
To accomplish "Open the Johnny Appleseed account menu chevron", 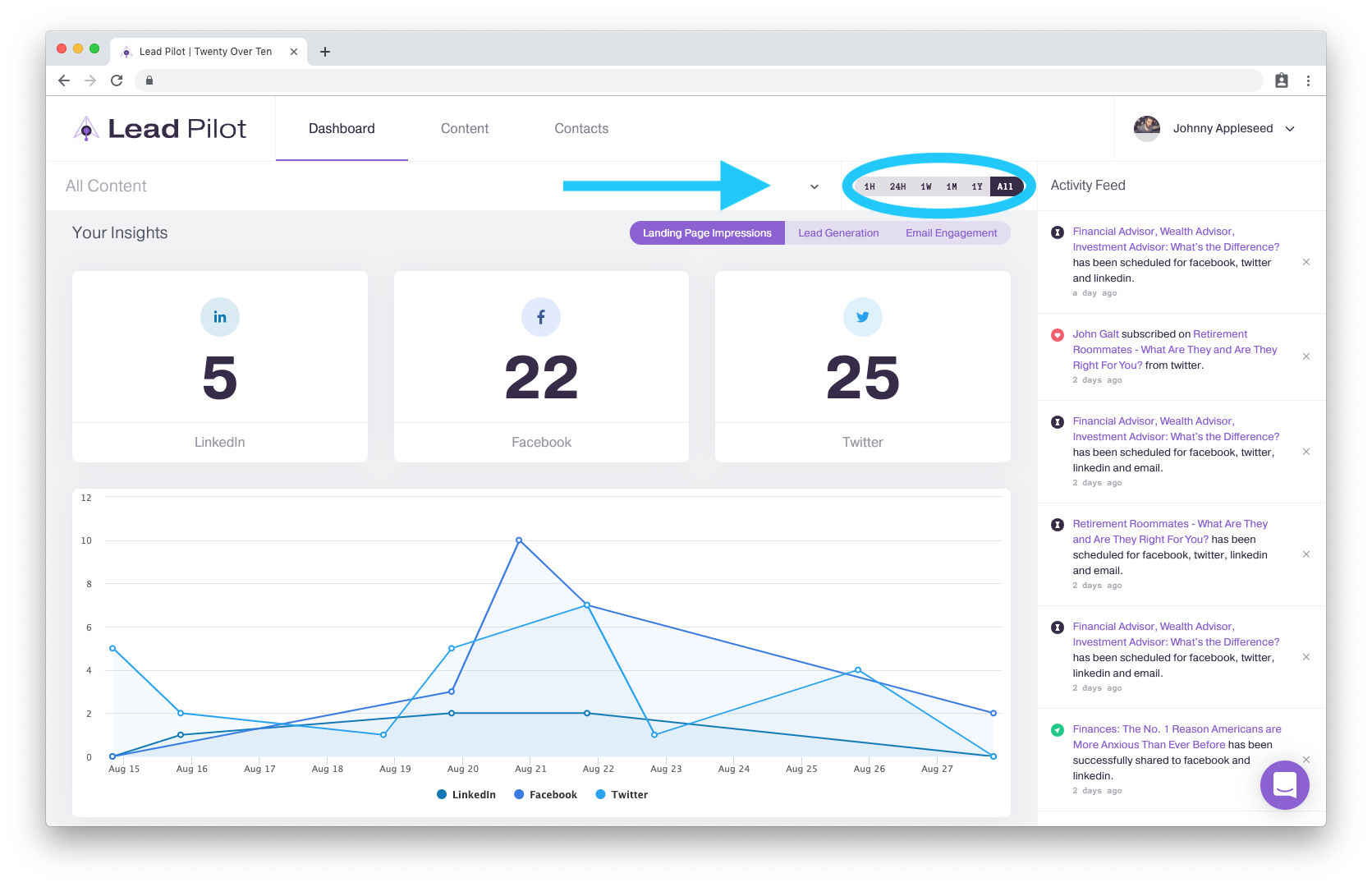I will pyautogui.click(x=1290, y=129).
